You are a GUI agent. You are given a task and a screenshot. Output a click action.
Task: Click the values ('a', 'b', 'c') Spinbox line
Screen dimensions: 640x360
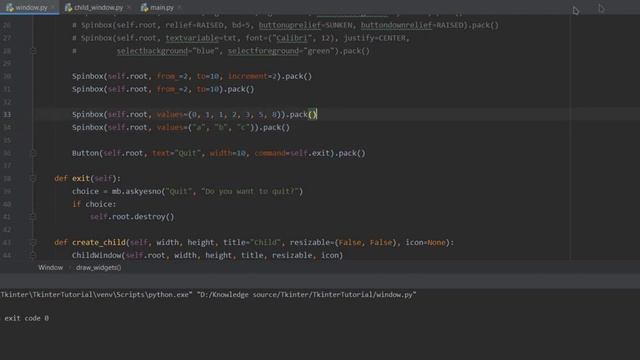[181, 127]
